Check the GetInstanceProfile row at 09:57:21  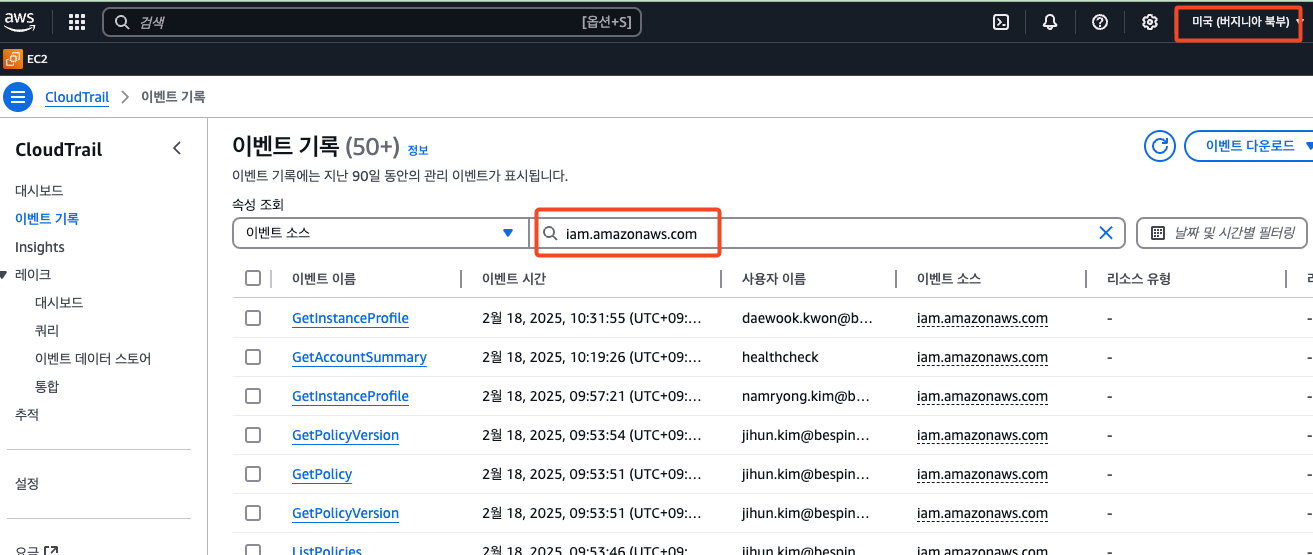(253, 396)
